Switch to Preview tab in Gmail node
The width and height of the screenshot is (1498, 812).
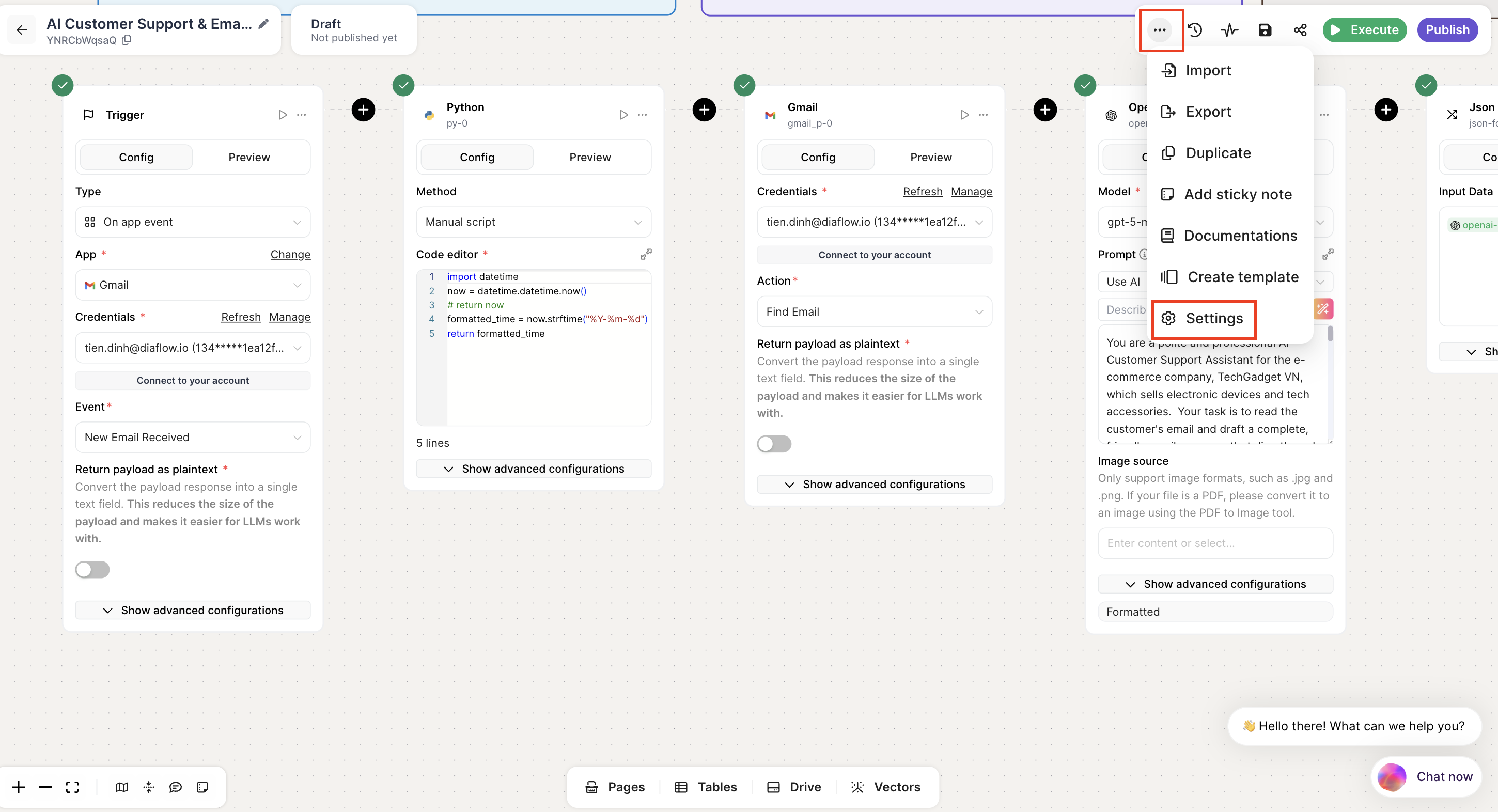pyautogui.click(x=930, y=157)
